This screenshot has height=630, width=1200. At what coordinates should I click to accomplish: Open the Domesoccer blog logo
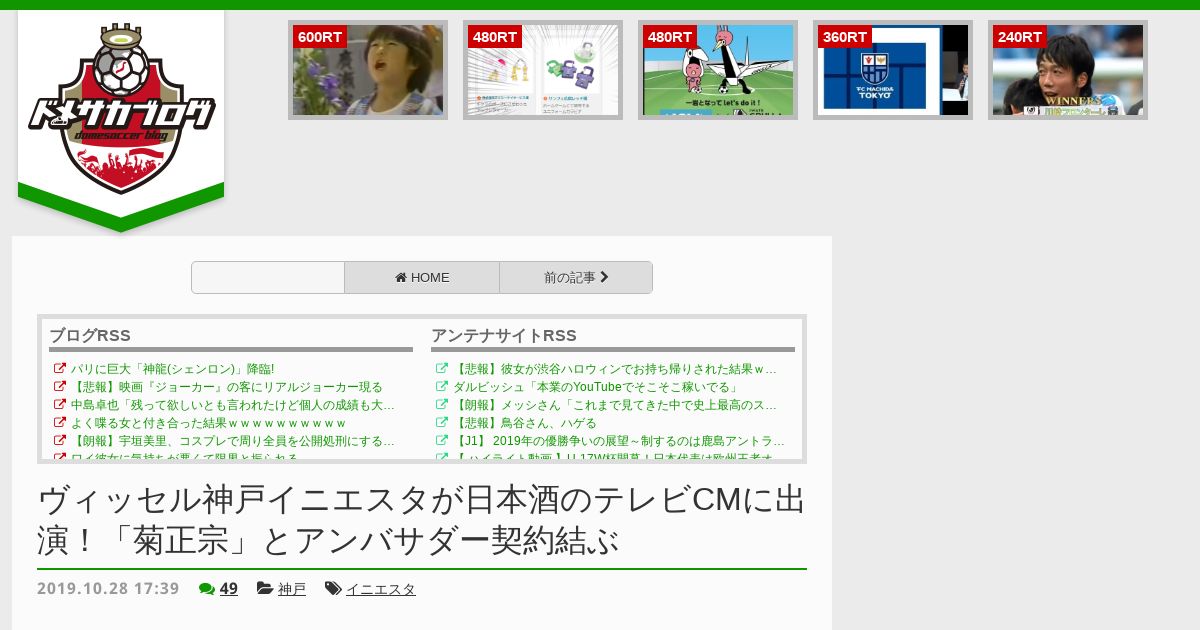pos(121,110)
